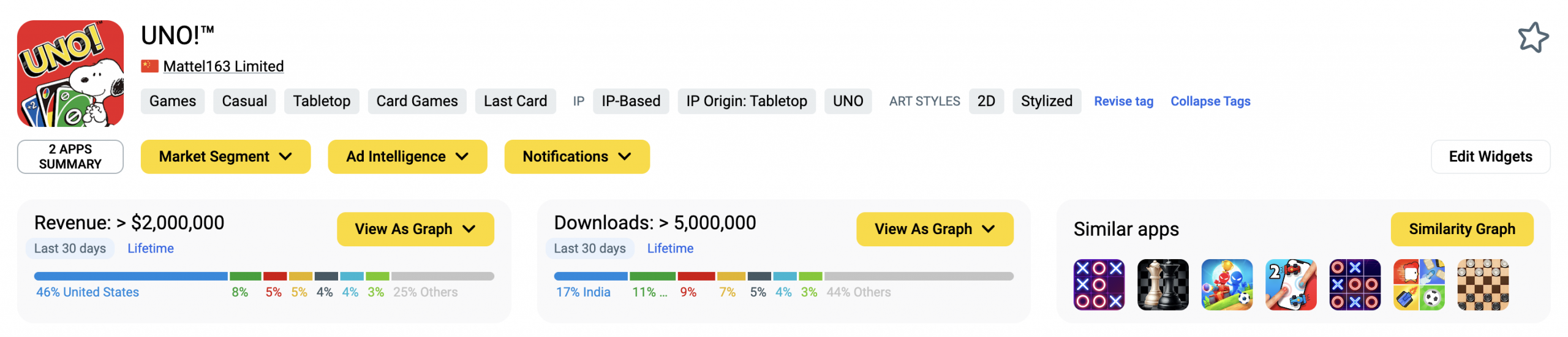
Task: Click the IP-Based tag
Action: point(631,101)
